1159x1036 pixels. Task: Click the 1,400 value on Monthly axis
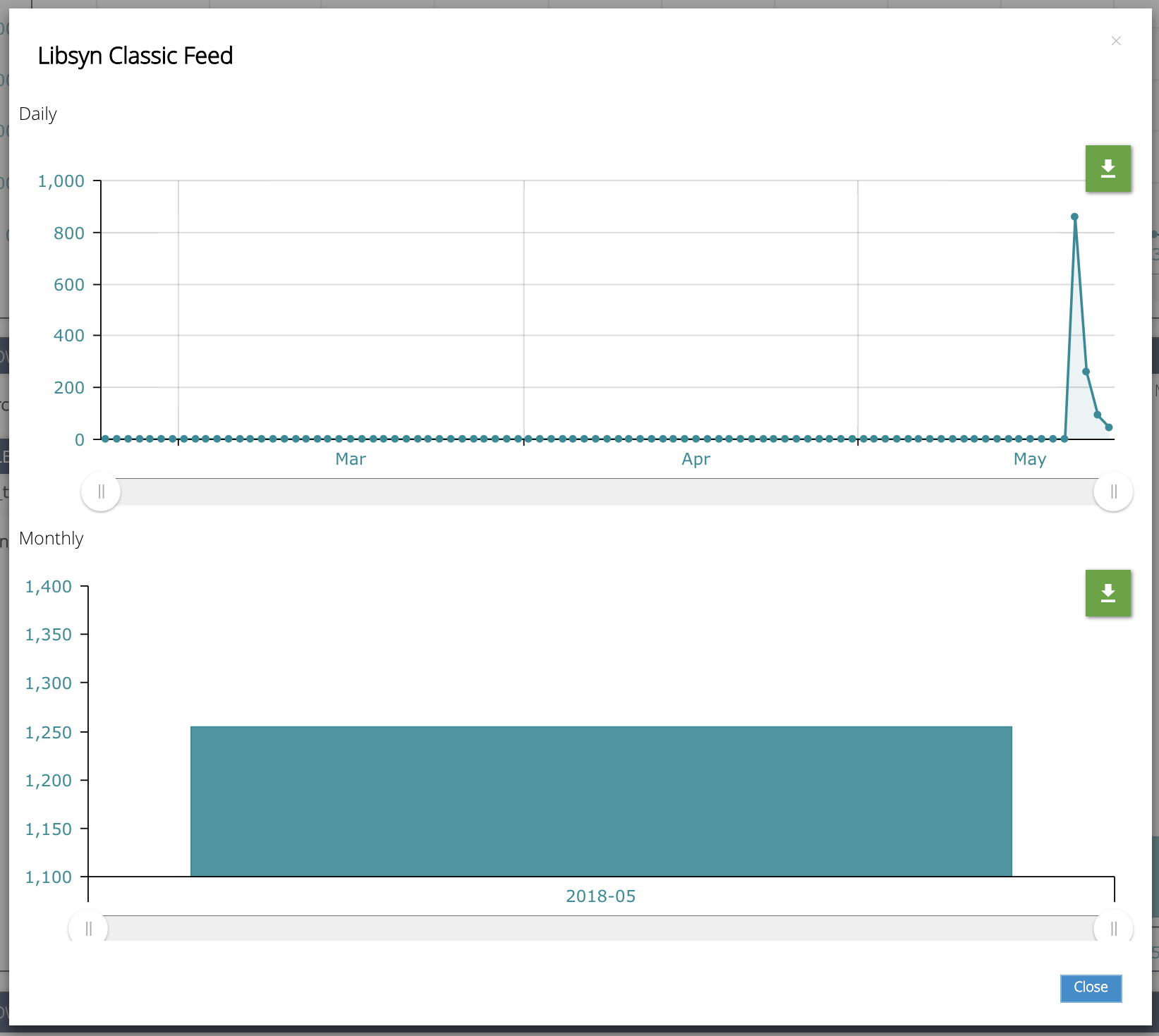click(x=49, y=587)
